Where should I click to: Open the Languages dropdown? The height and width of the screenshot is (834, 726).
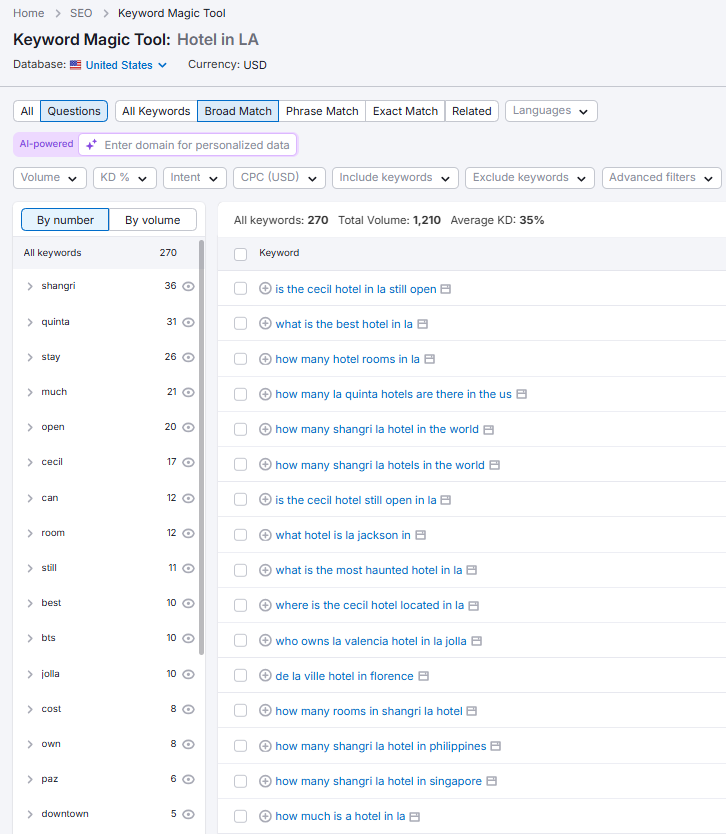point(551,111)
